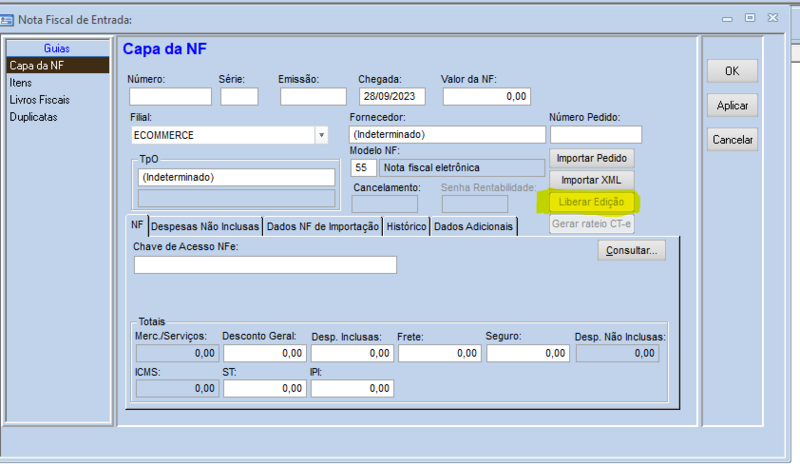This screenshot has width=800, height=466.
Task: Select the NF tab
Action: click(137, 225)
